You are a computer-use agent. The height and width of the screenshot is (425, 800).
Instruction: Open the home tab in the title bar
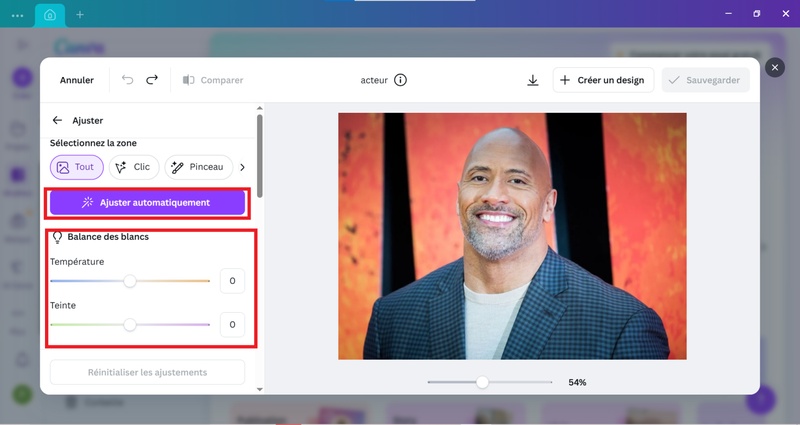pyautogui.click(x=50, y=15)
